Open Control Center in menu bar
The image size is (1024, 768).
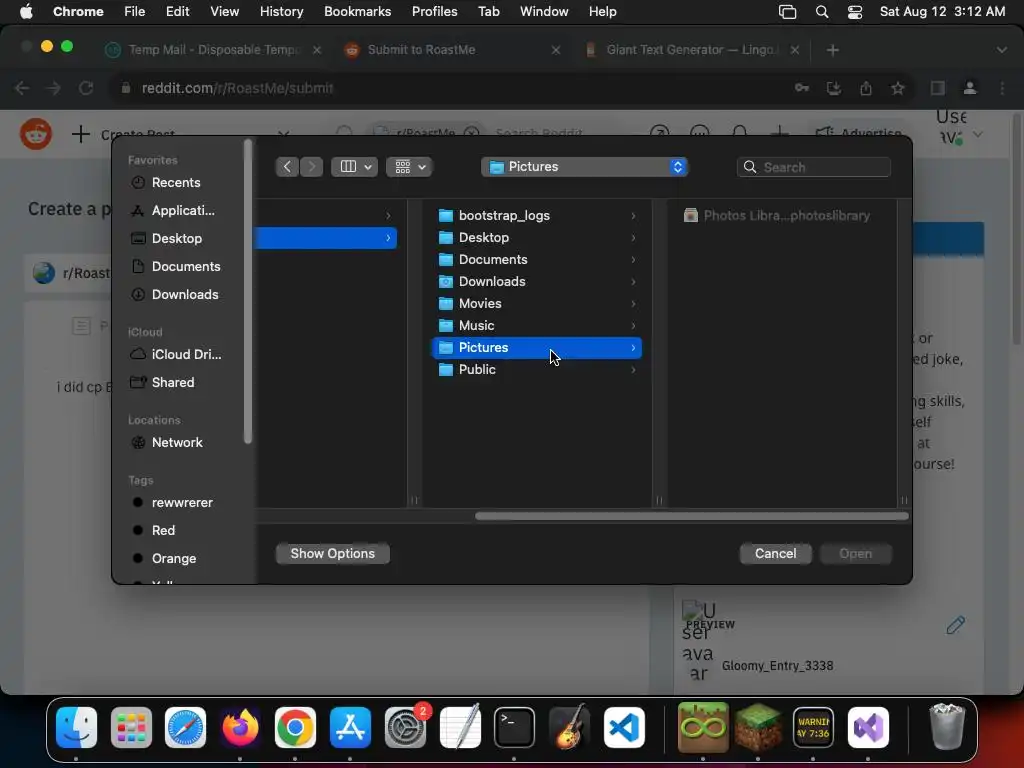[x=854, y=12]
